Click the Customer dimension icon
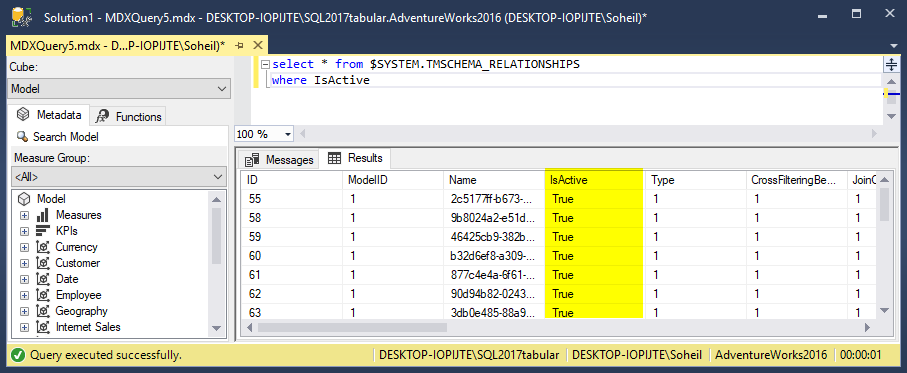Viewport: 907px width, 373px height. pos(42,263)
